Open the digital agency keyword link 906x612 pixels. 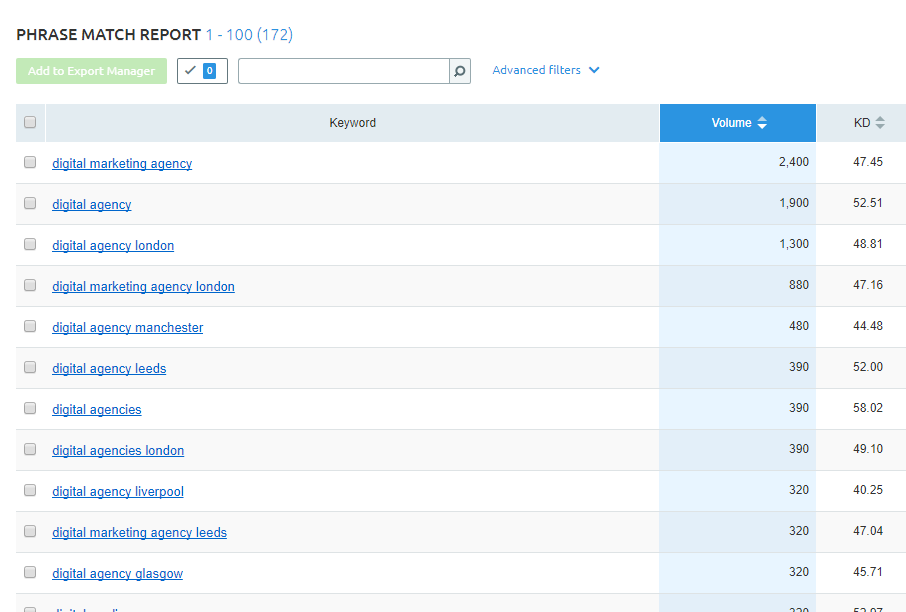[x=92, y=205]
